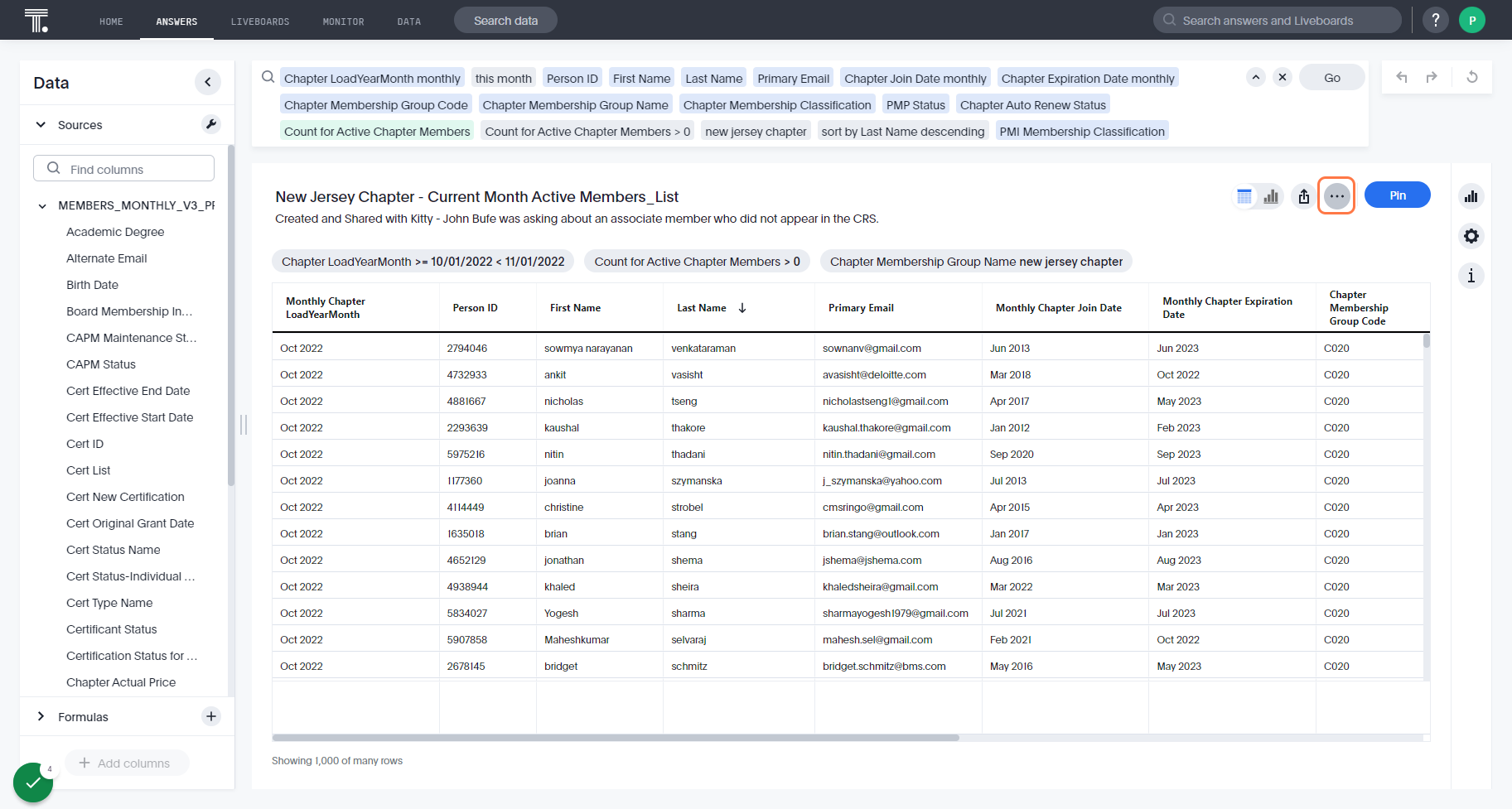Open the more options ellipsis menu
1512x809 pixels.
[x=1336, y=196]
